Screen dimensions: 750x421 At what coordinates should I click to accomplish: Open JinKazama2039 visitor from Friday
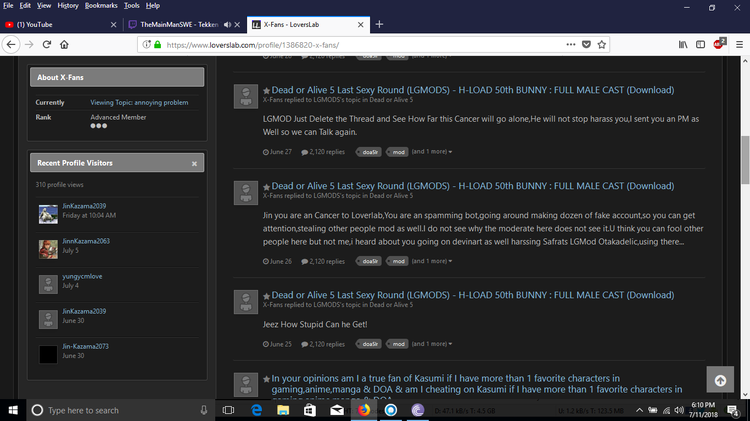(x=84, y=206)
